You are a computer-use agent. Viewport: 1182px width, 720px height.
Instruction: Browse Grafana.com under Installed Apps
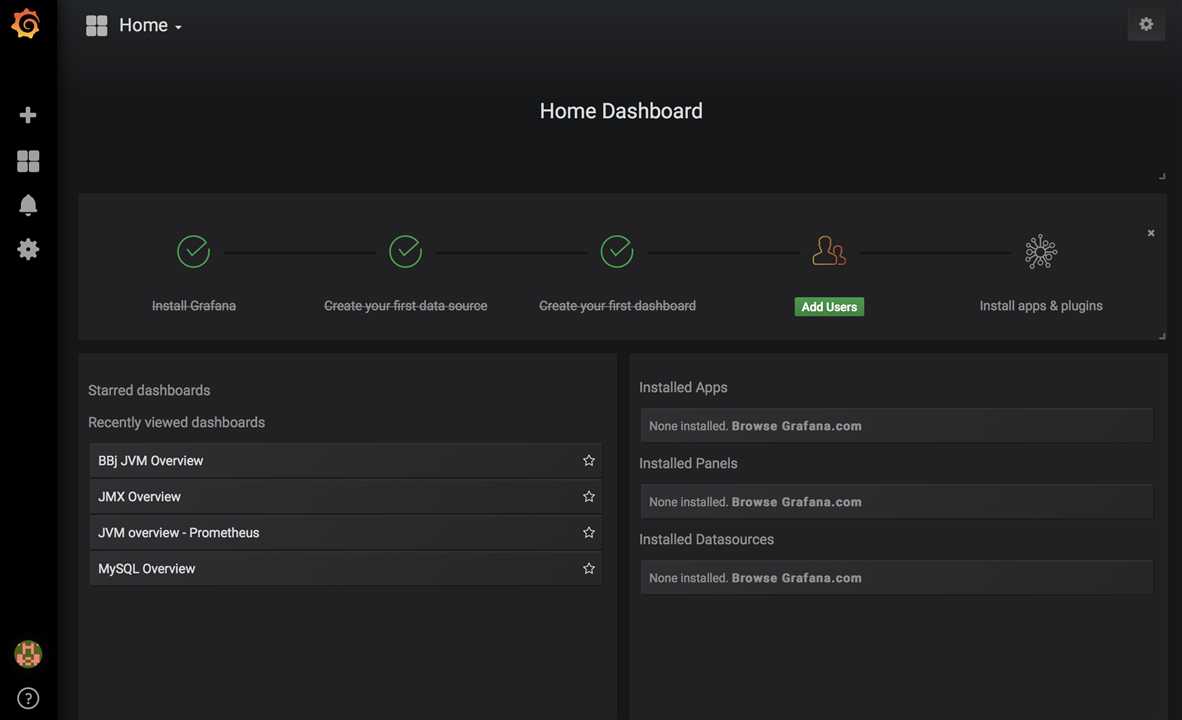[796, 426]
